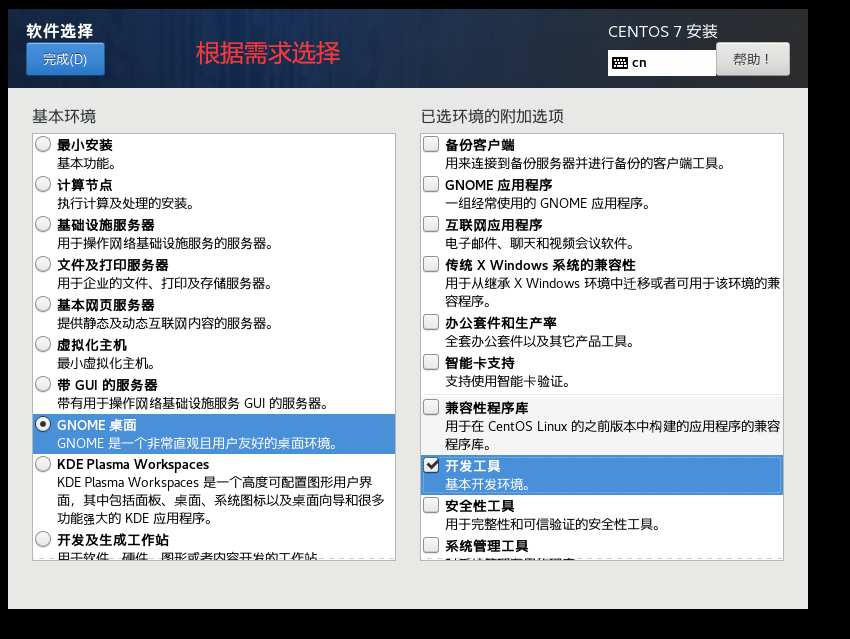Enable 传统 X Windows 系统的兼容性 checkbox
The width and height of the screenshot is (850, 639).
431,264
